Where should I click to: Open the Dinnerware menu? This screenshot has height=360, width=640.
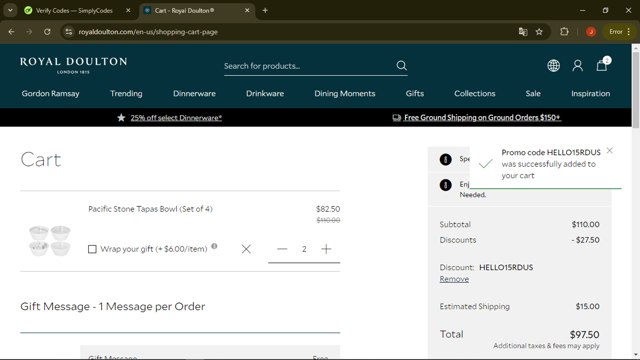(194, 93)
